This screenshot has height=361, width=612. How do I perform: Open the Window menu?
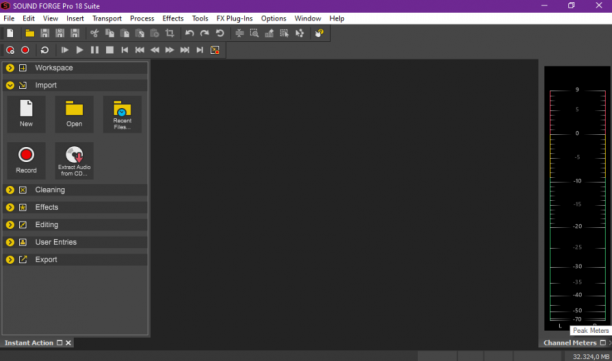308,18
